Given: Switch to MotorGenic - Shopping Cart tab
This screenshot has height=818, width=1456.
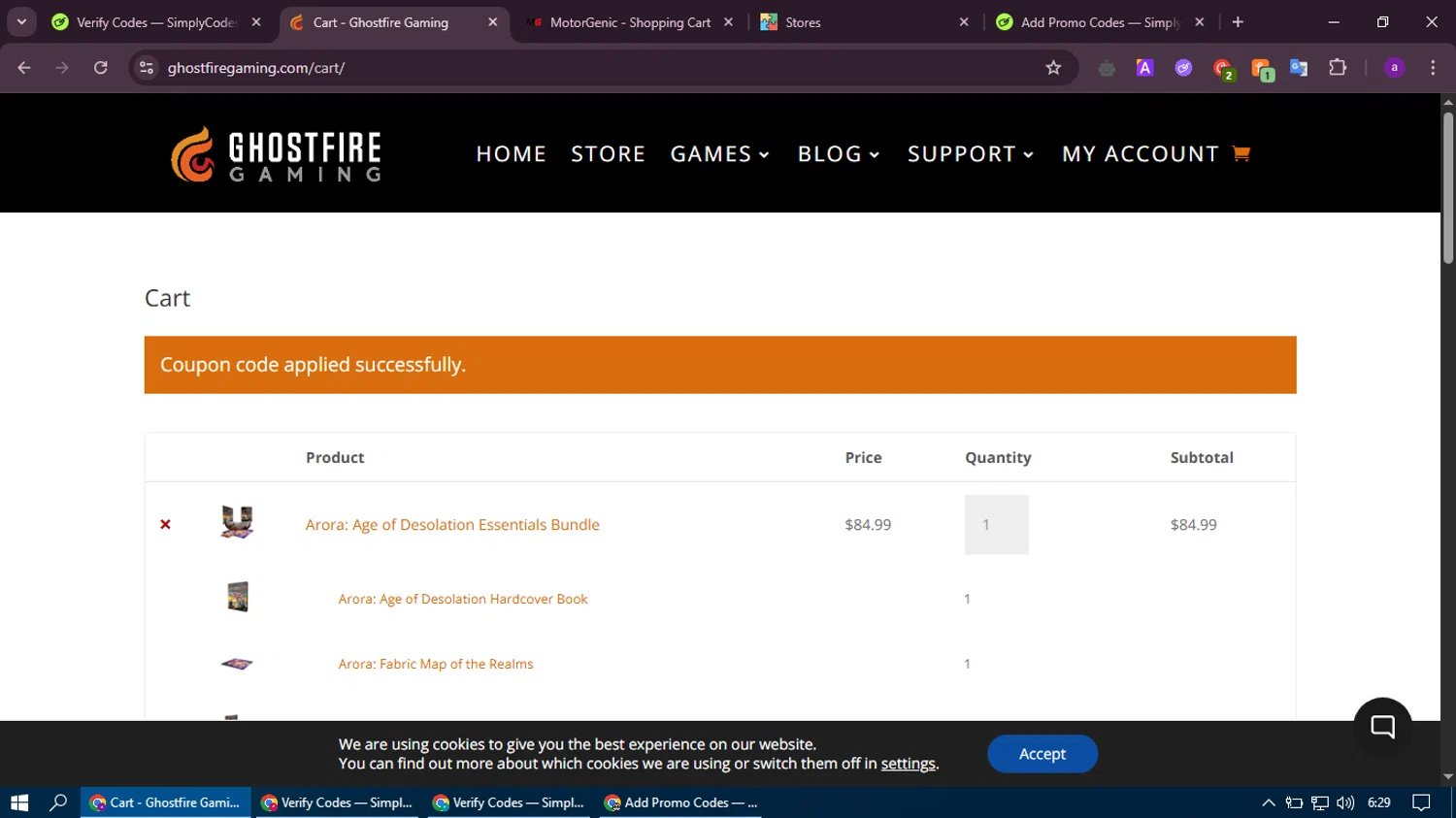Looking at the screenshot, I should click(x=630, y=22).
